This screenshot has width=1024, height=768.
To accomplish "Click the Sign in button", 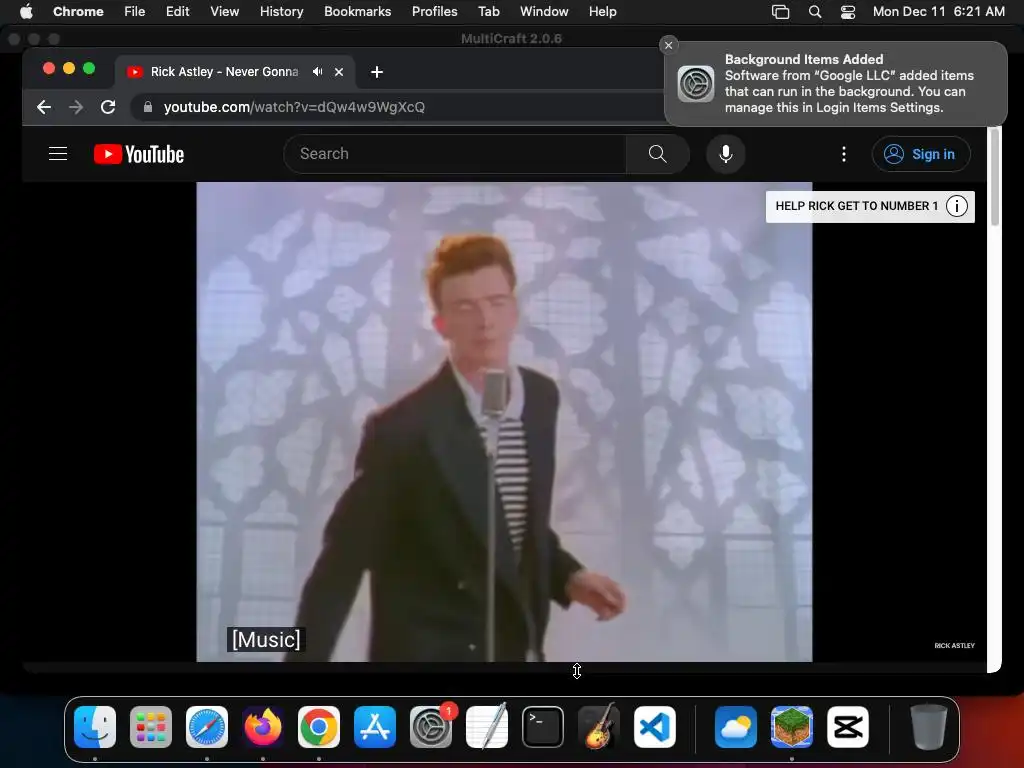I will [921, 154].
